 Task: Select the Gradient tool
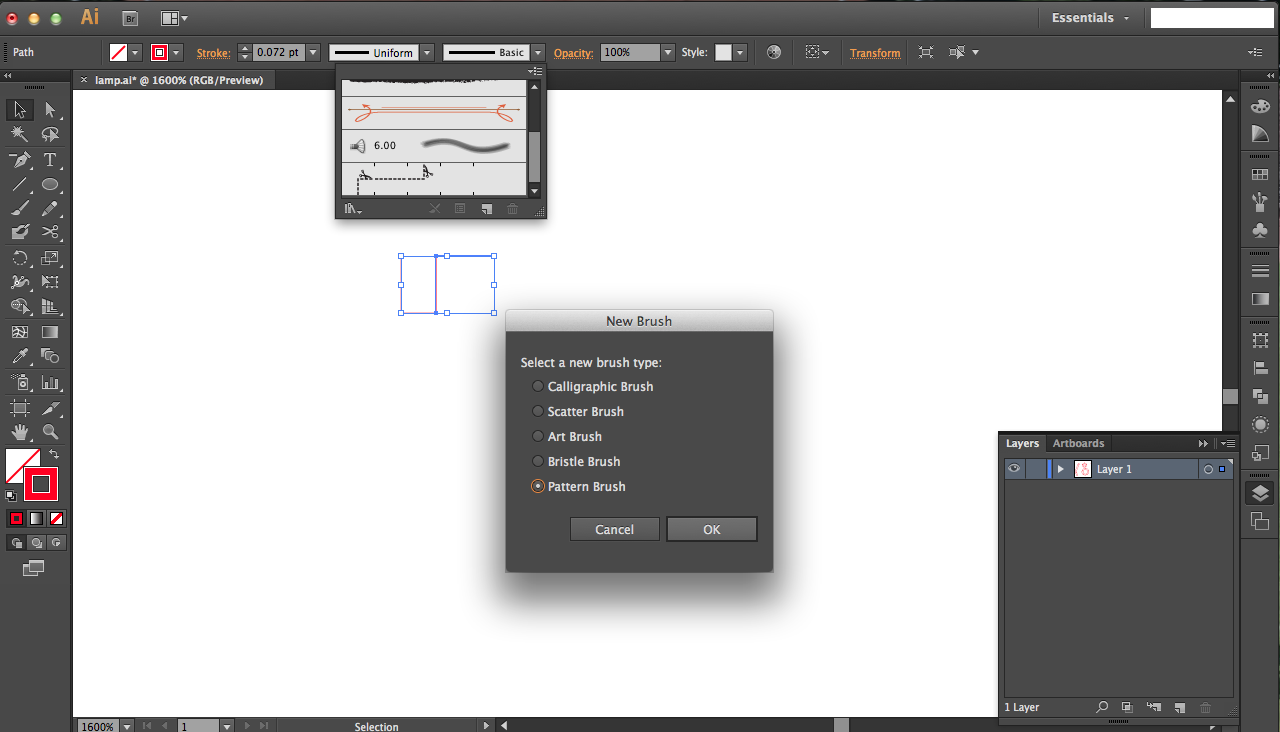click(50, 332)
